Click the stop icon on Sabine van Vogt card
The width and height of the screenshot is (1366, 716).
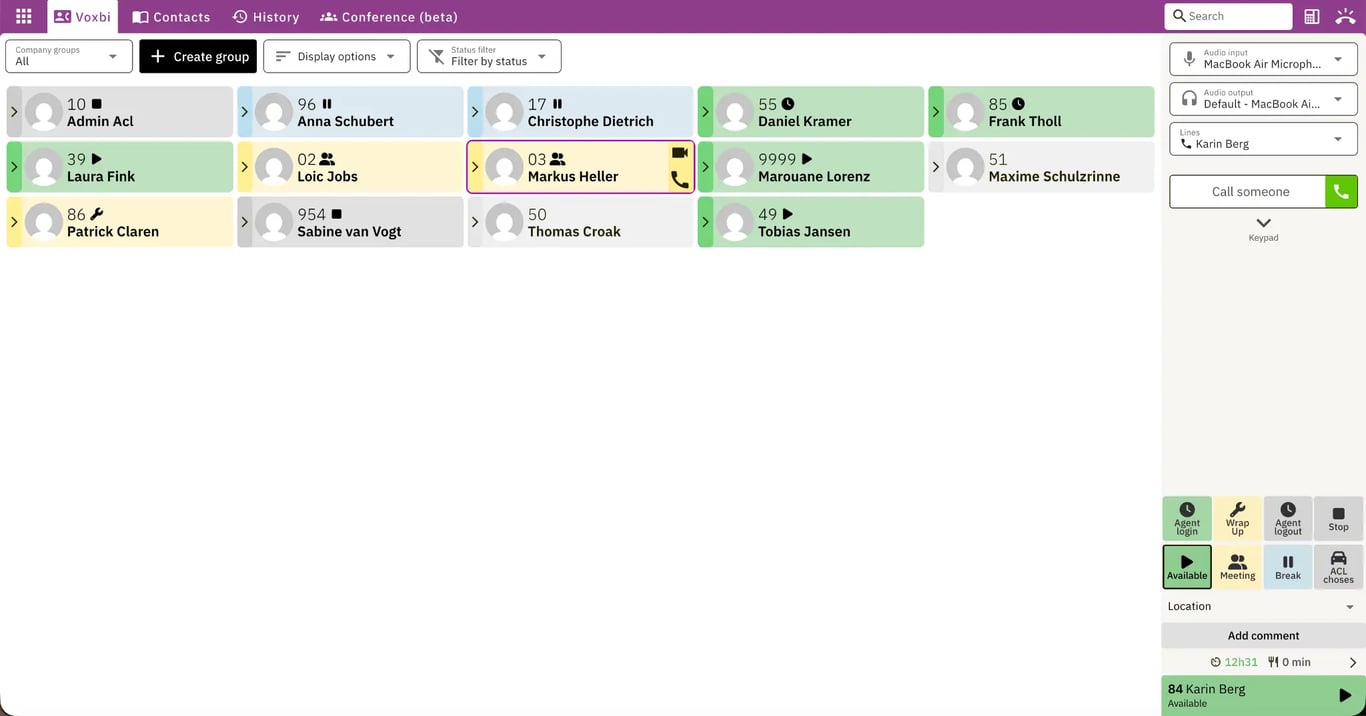(x=336, y=214)
